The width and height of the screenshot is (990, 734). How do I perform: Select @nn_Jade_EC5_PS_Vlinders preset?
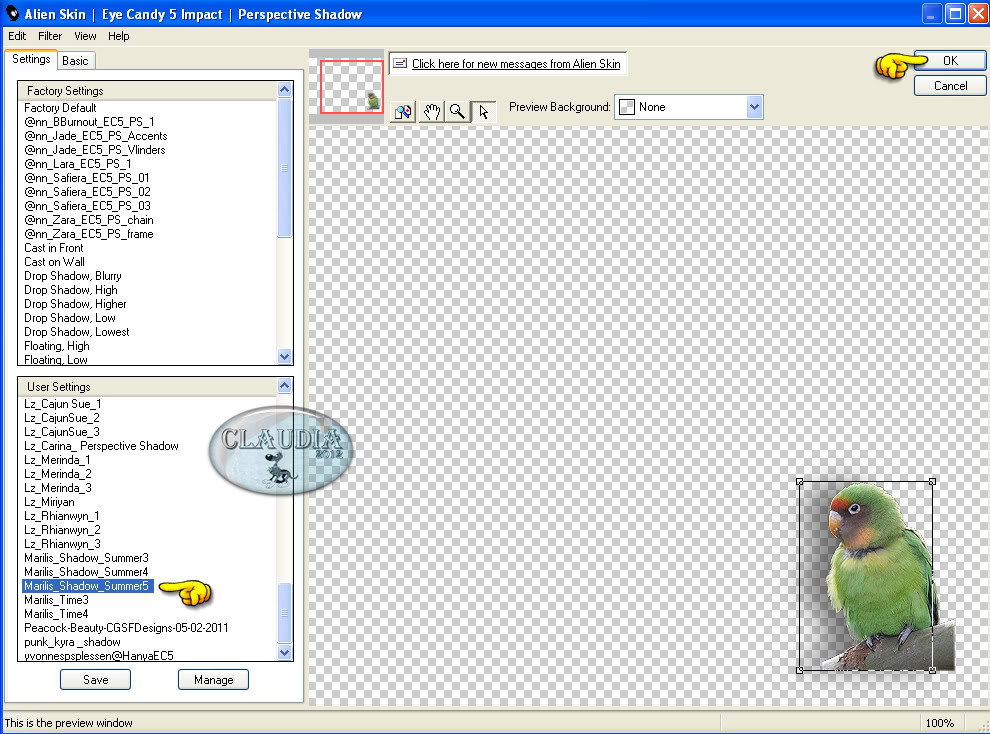95,150
